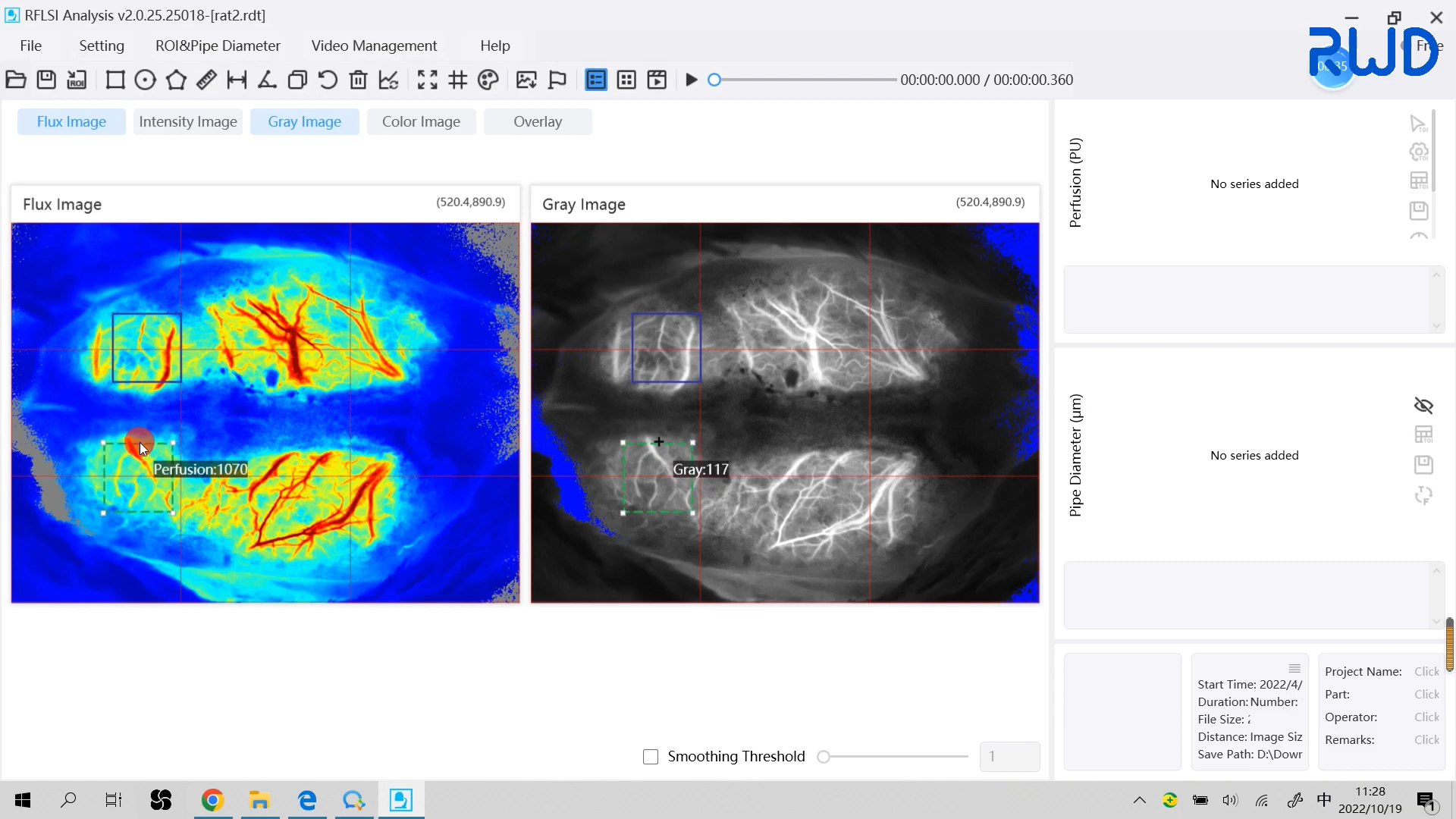Enable the Smoothing Threshold checkbox

[651, 756]
